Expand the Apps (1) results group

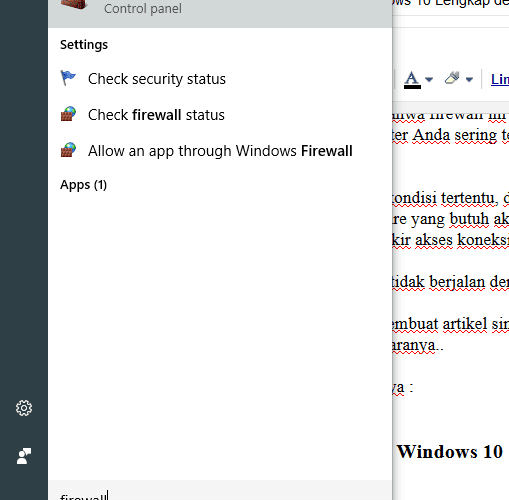tap(83, 185)
